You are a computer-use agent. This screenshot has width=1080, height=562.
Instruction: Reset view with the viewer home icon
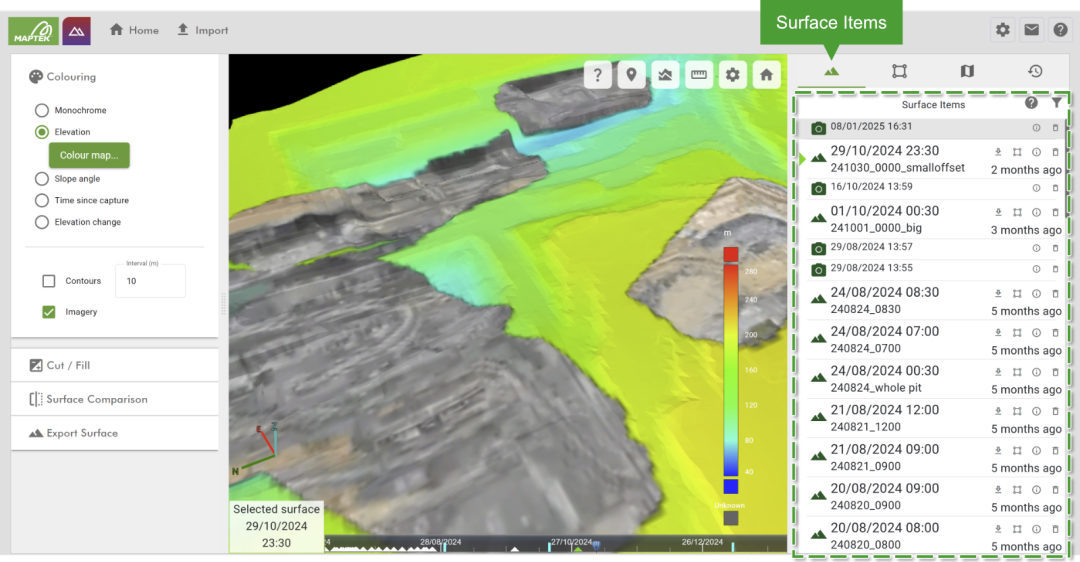pyautogui.click(x=766, y=75)
